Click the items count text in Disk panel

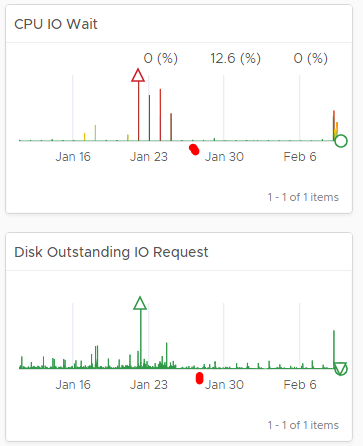pos(303,425)
